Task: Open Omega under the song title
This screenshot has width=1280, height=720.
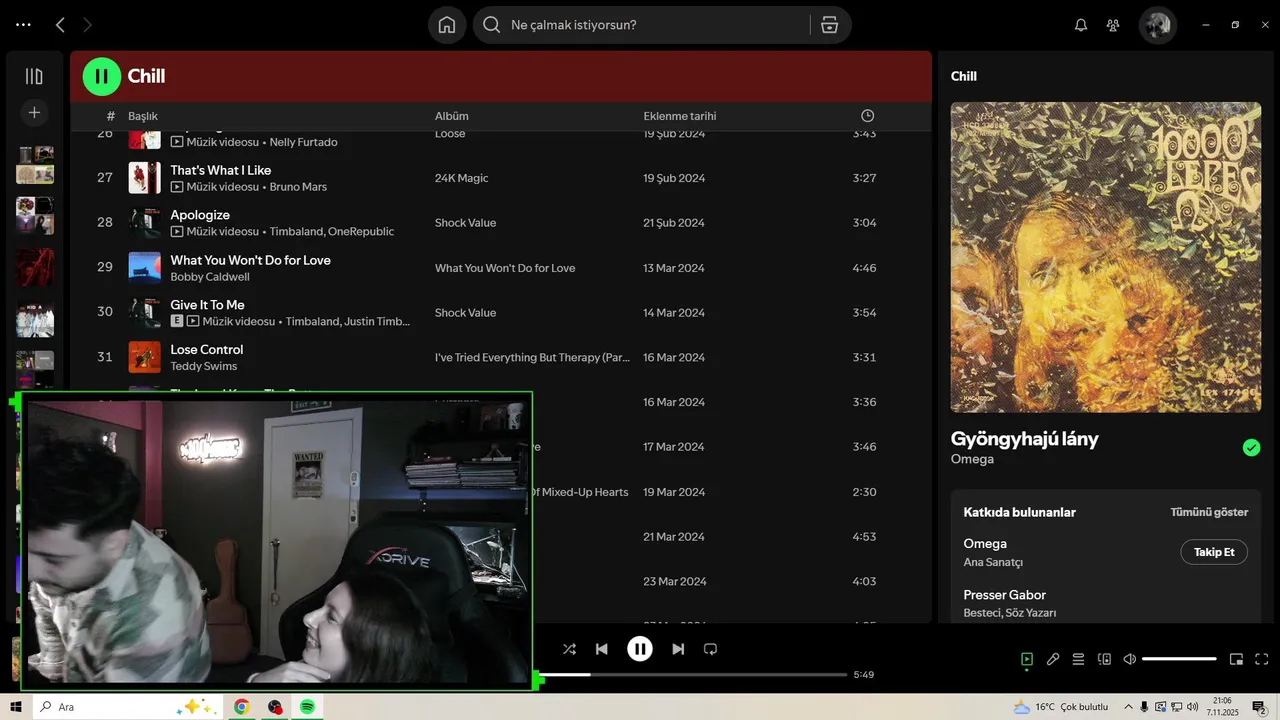Action: [x=972, y=459]
